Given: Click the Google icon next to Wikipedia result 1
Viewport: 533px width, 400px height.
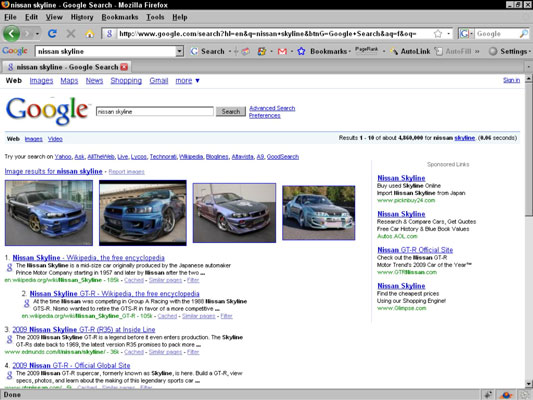Looking at the screenshot, I should click(10, 268).
